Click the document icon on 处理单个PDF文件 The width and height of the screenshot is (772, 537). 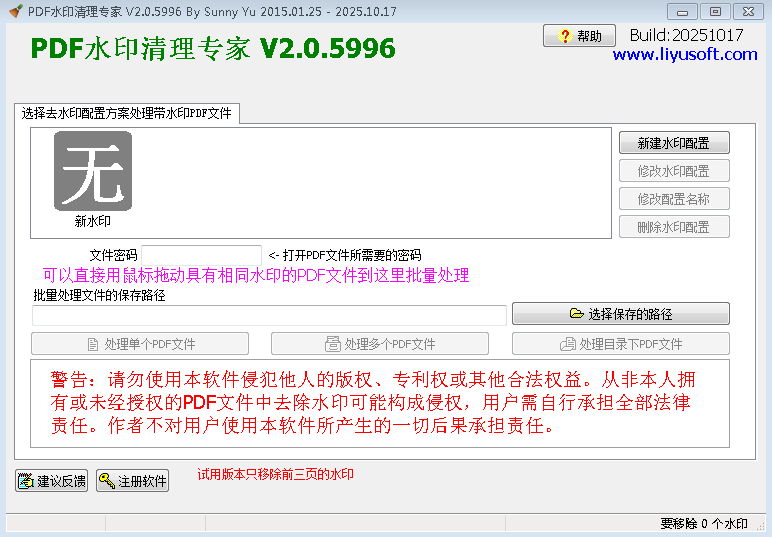94,344
